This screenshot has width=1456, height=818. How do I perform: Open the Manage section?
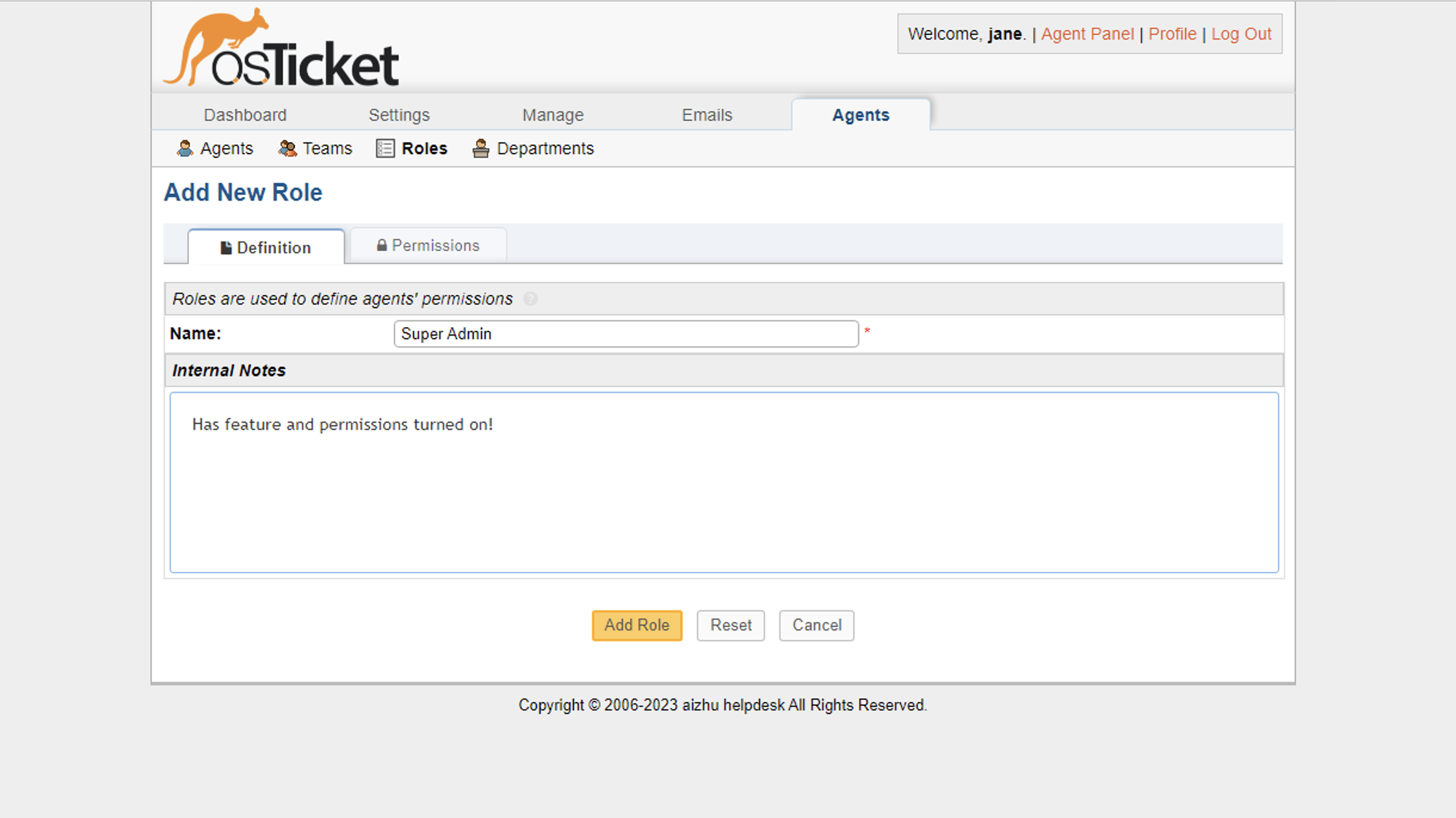pyautogui.click(x=553, y=114)
